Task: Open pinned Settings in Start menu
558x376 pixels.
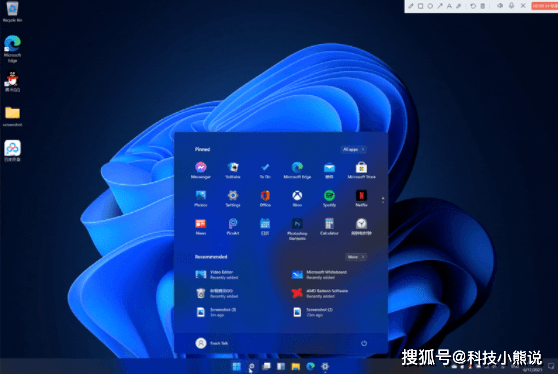Action: click(233, 198)
